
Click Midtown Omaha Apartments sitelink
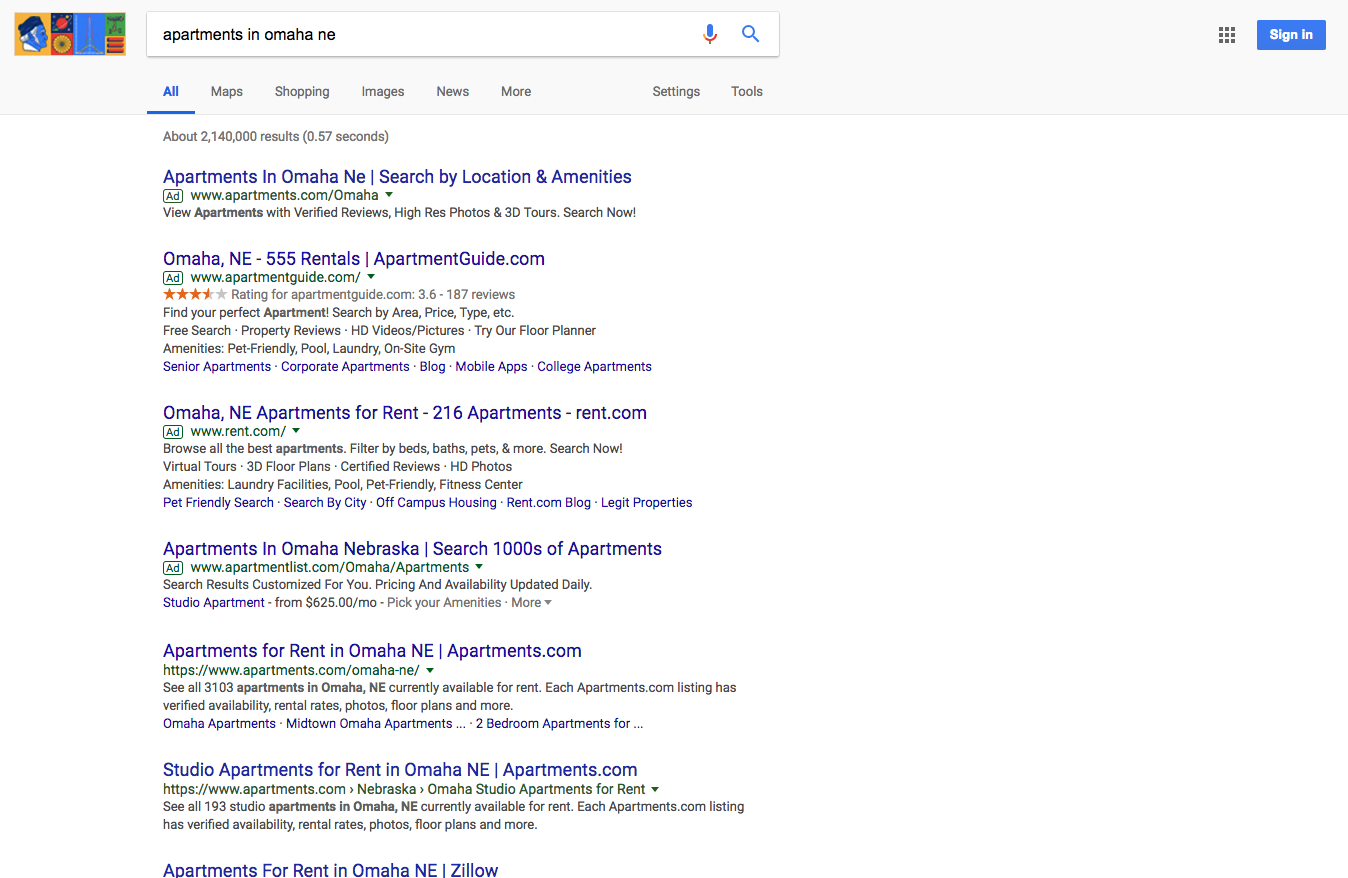(376, 724)
